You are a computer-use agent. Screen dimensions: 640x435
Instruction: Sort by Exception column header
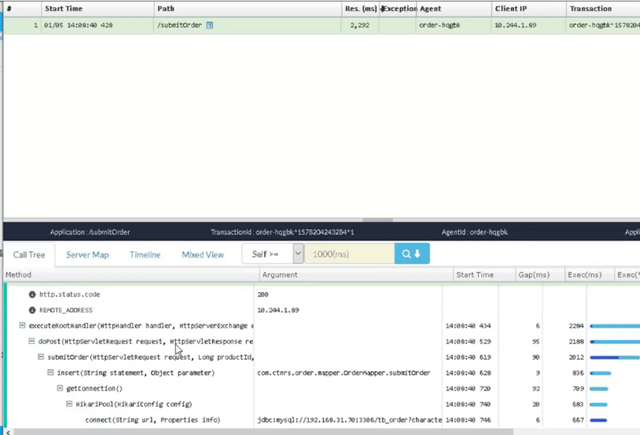click(x=398, y=9)
